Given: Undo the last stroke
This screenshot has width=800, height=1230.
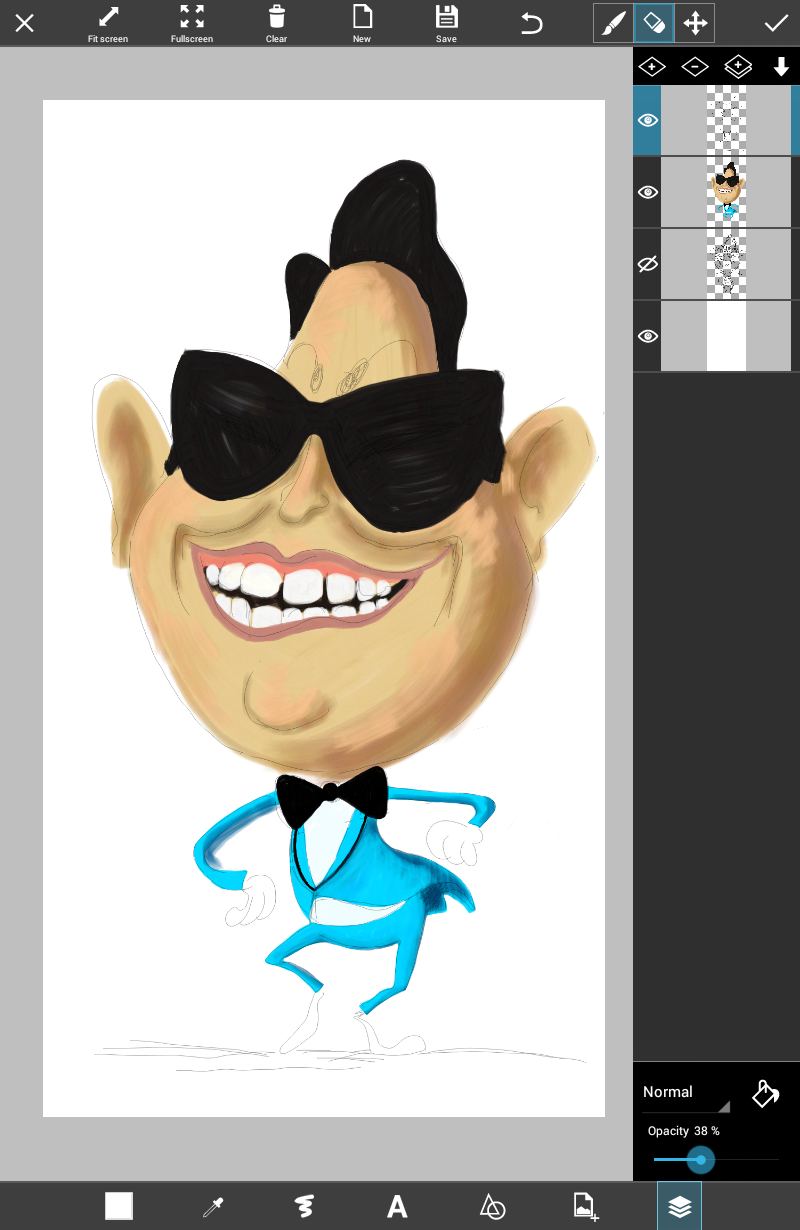Looking at the screenshot, I should coord(532,23).
